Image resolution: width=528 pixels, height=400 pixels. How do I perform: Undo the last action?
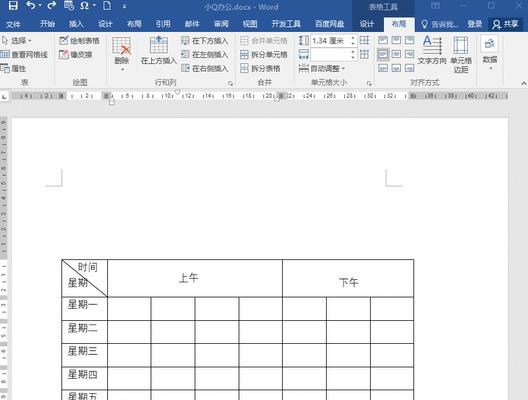(31, 5)
